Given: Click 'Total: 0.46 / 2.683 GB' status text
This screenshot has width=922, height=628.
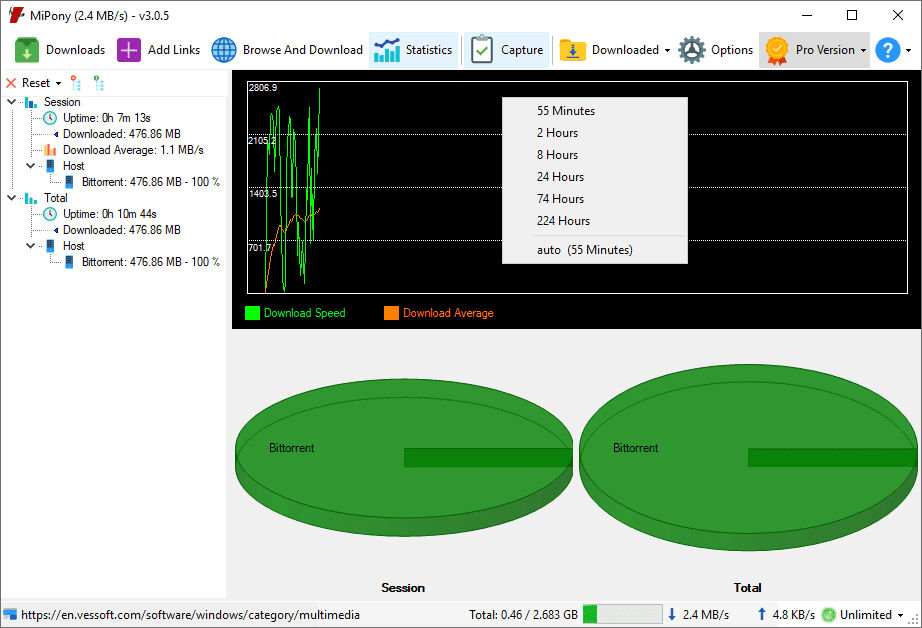Looking at the screenshot, I should tap(523, 615).
